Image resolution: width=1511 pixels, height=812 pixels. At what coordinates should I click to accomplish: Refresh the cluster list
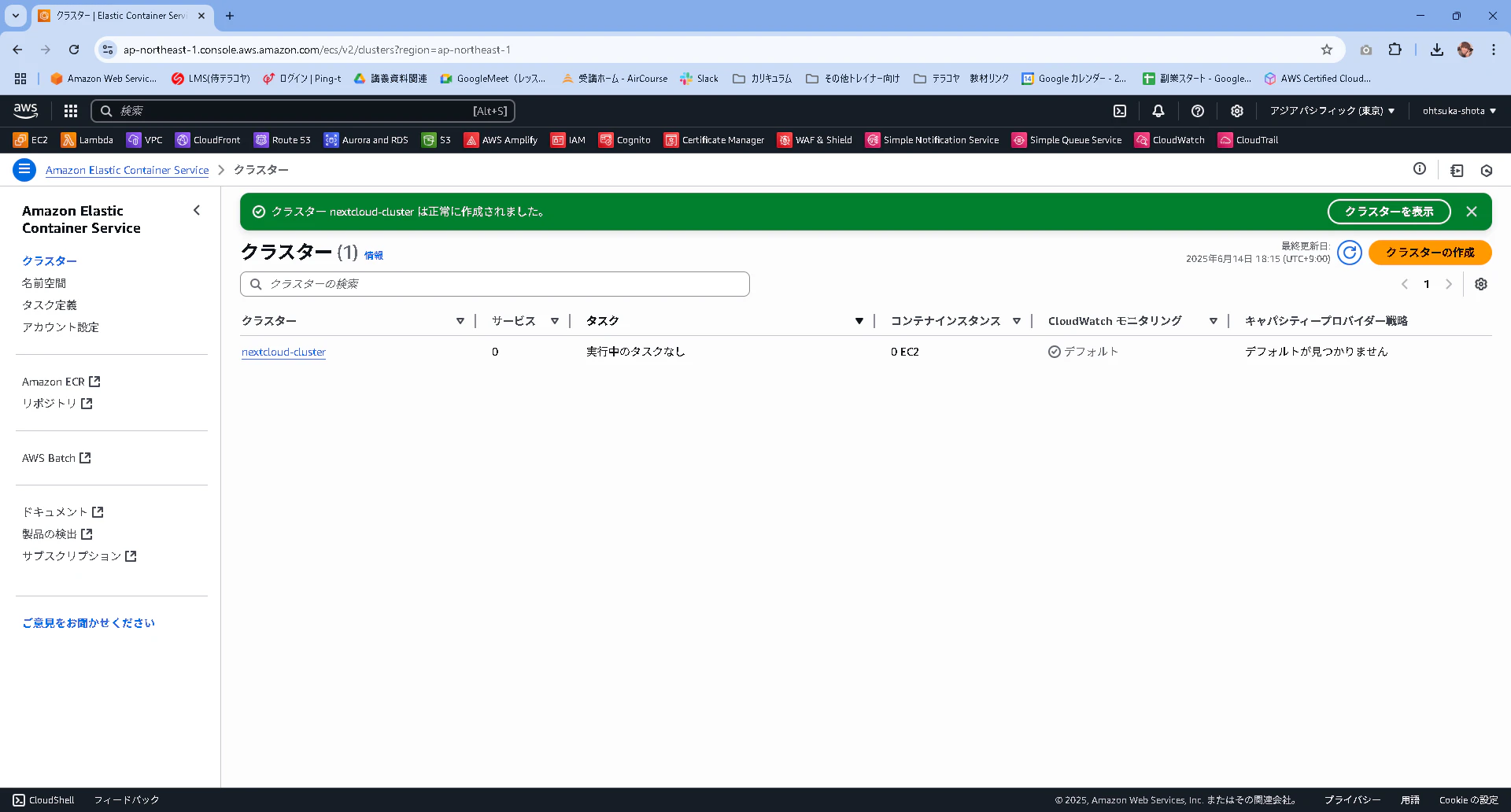point(1350,253)
